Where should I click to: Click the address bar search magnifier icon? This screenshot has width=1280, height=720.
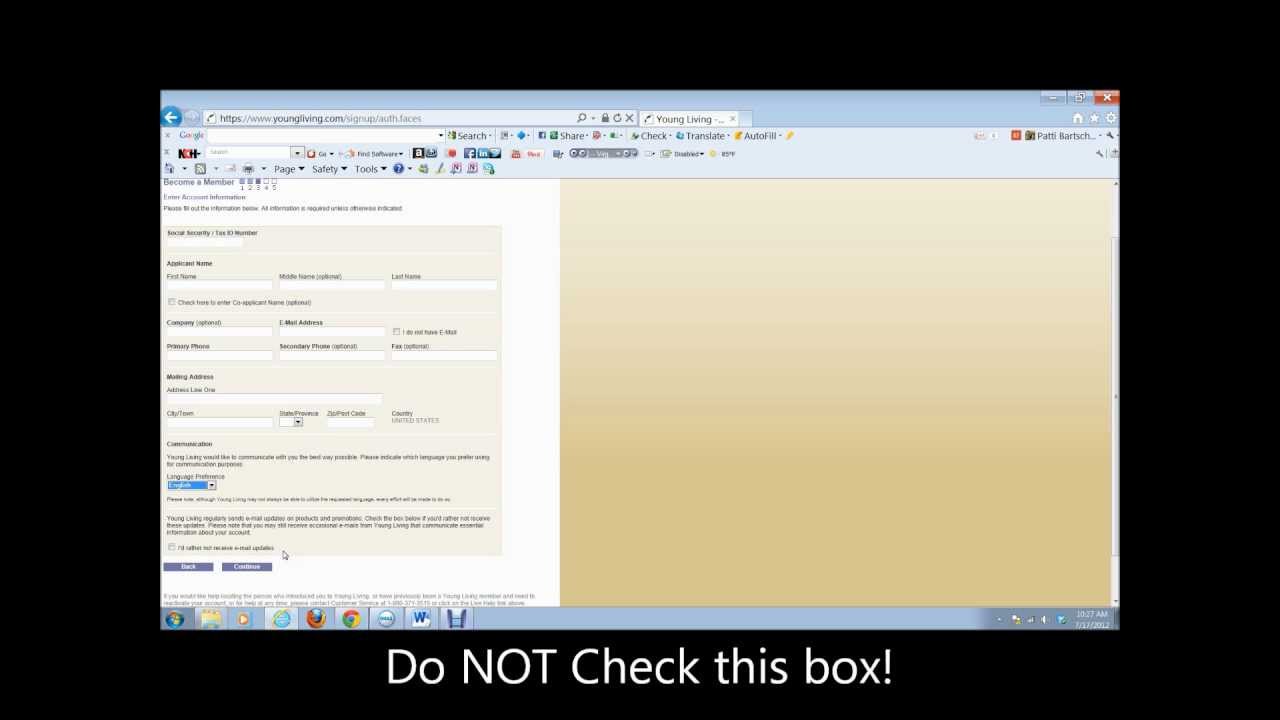[582, 118]
